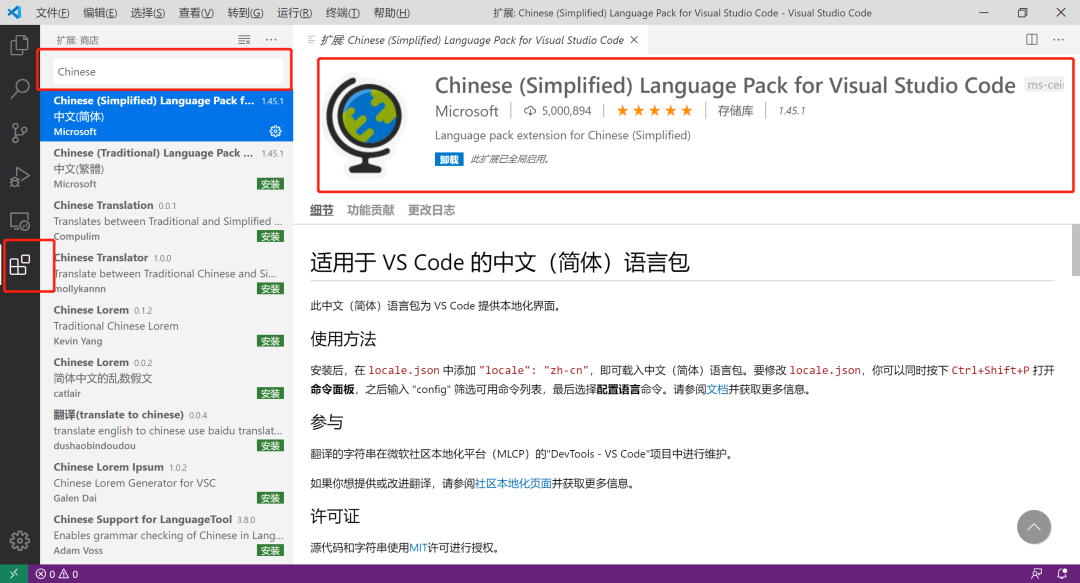Open the Source Control view
The height and width of the screenshot is (583, 1080).
pyautogui.click(x=19, y=132)
